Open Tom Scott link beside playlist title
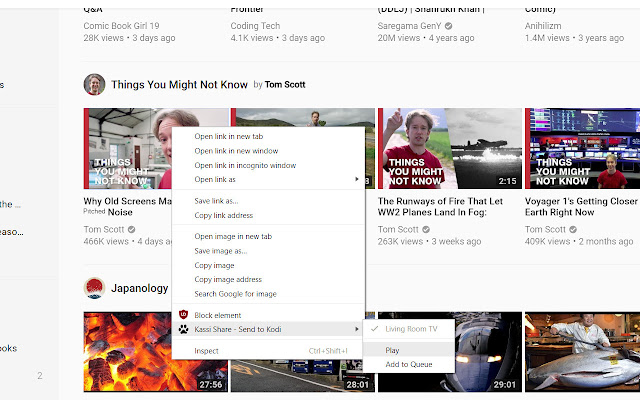Screen dimensions: 640x400 tap(285, 84)
